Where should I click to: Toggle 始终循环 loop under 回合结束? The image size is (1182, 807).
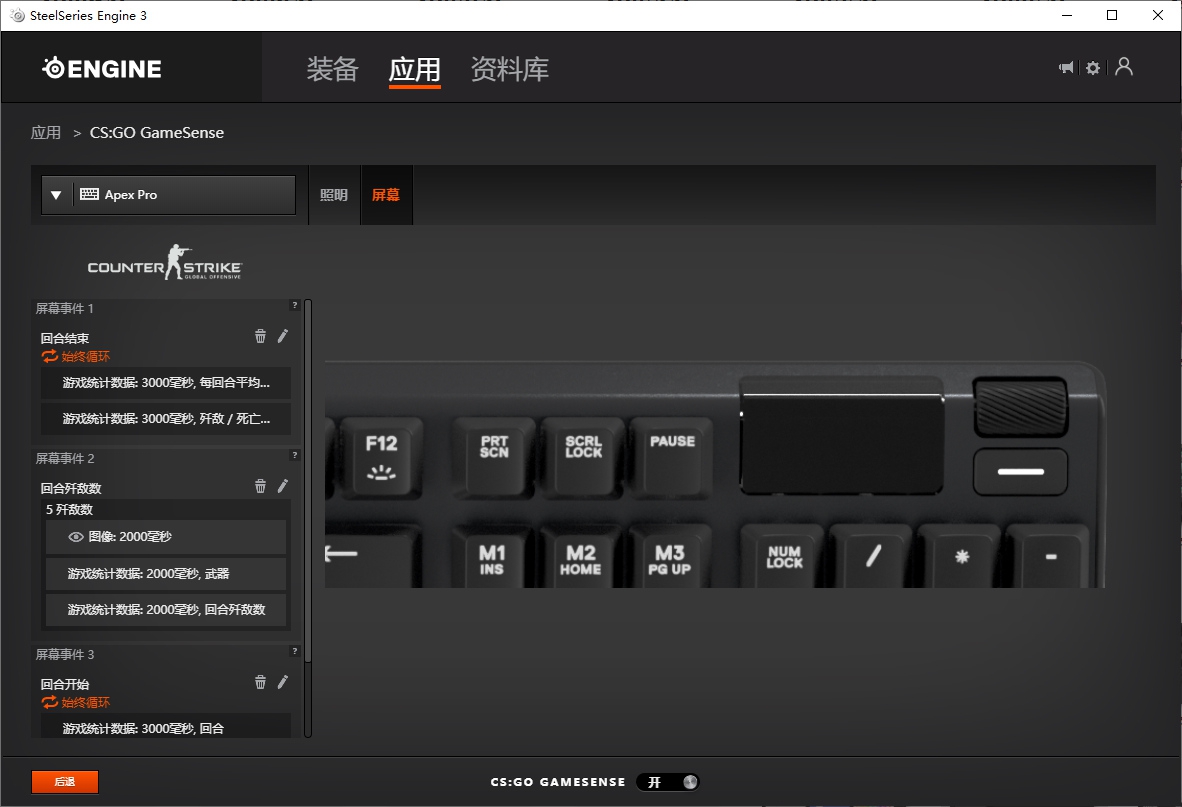click(75, 356)
